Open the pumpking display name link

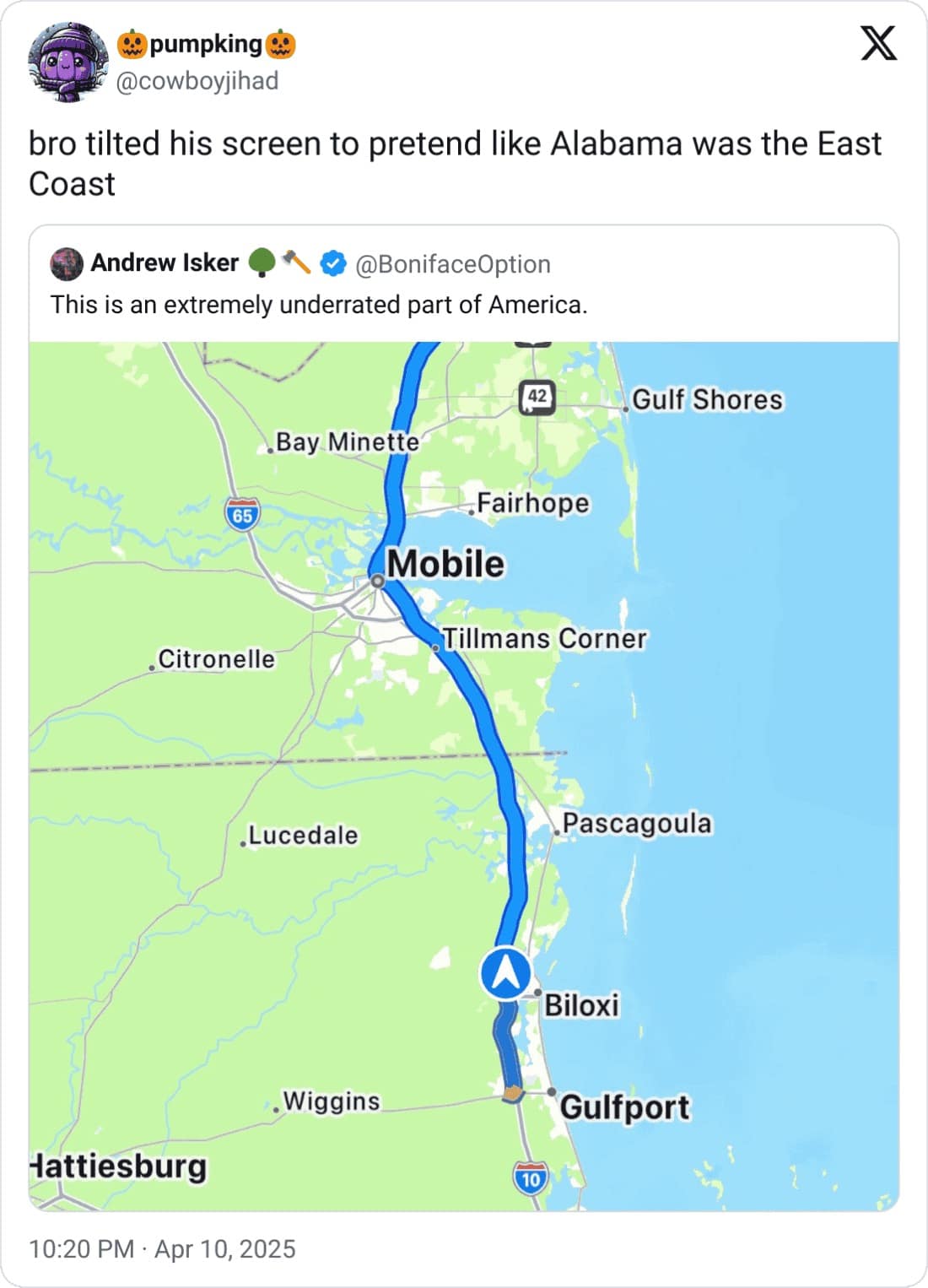206,44
